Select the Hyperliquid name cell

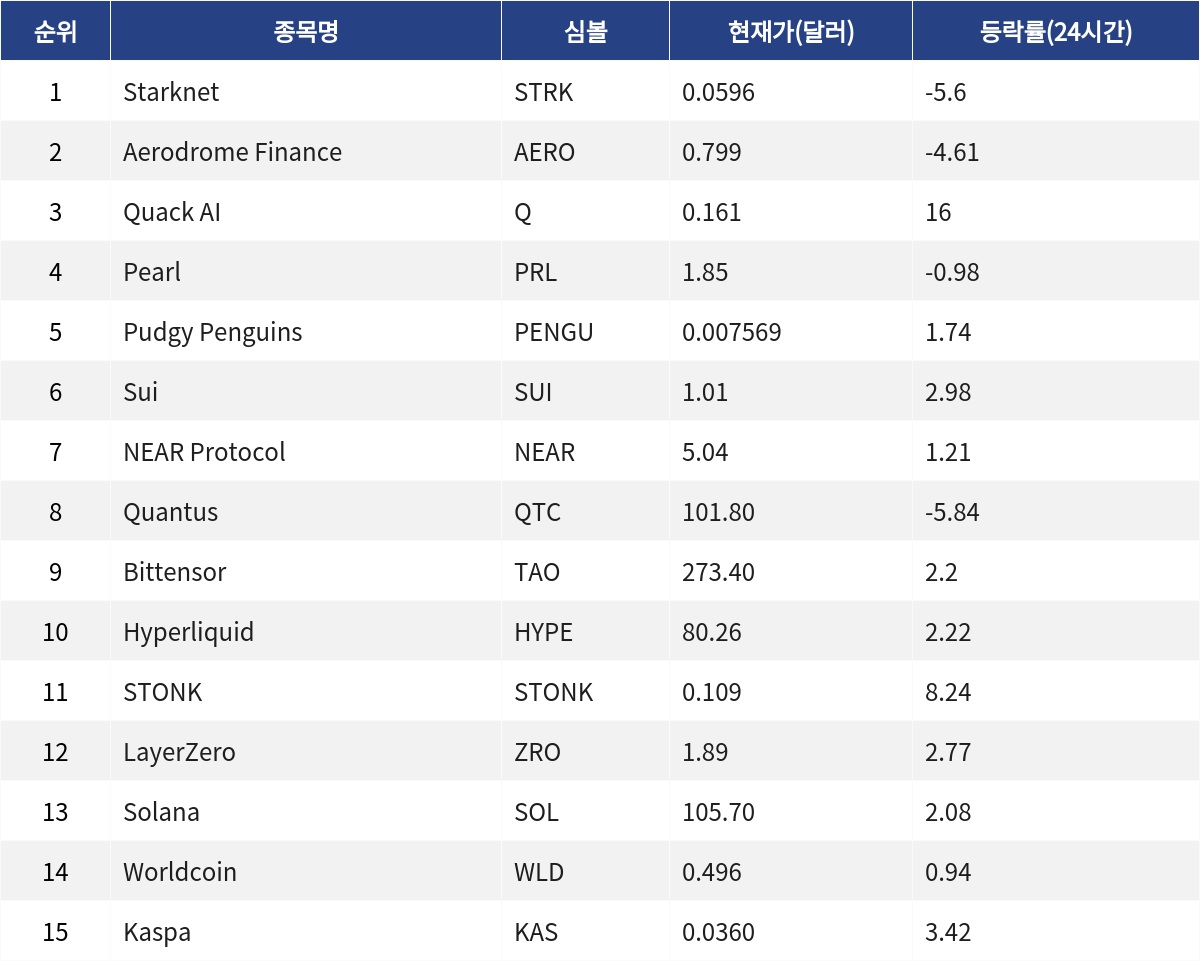tap(306, 632)
